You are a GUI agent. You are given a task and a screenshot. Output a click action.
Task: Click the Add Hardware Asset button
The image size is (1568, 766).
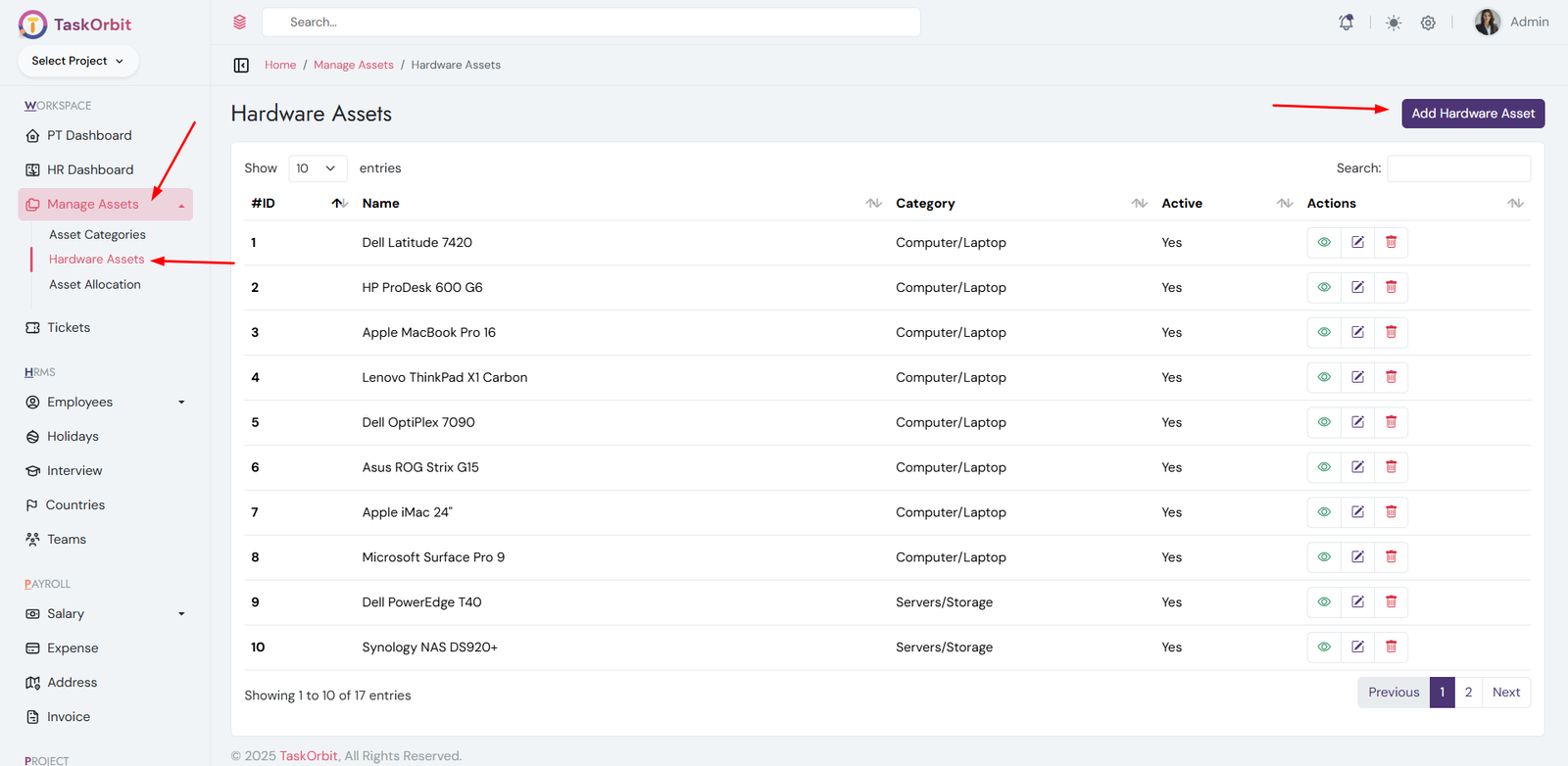tap(1472, 114)
